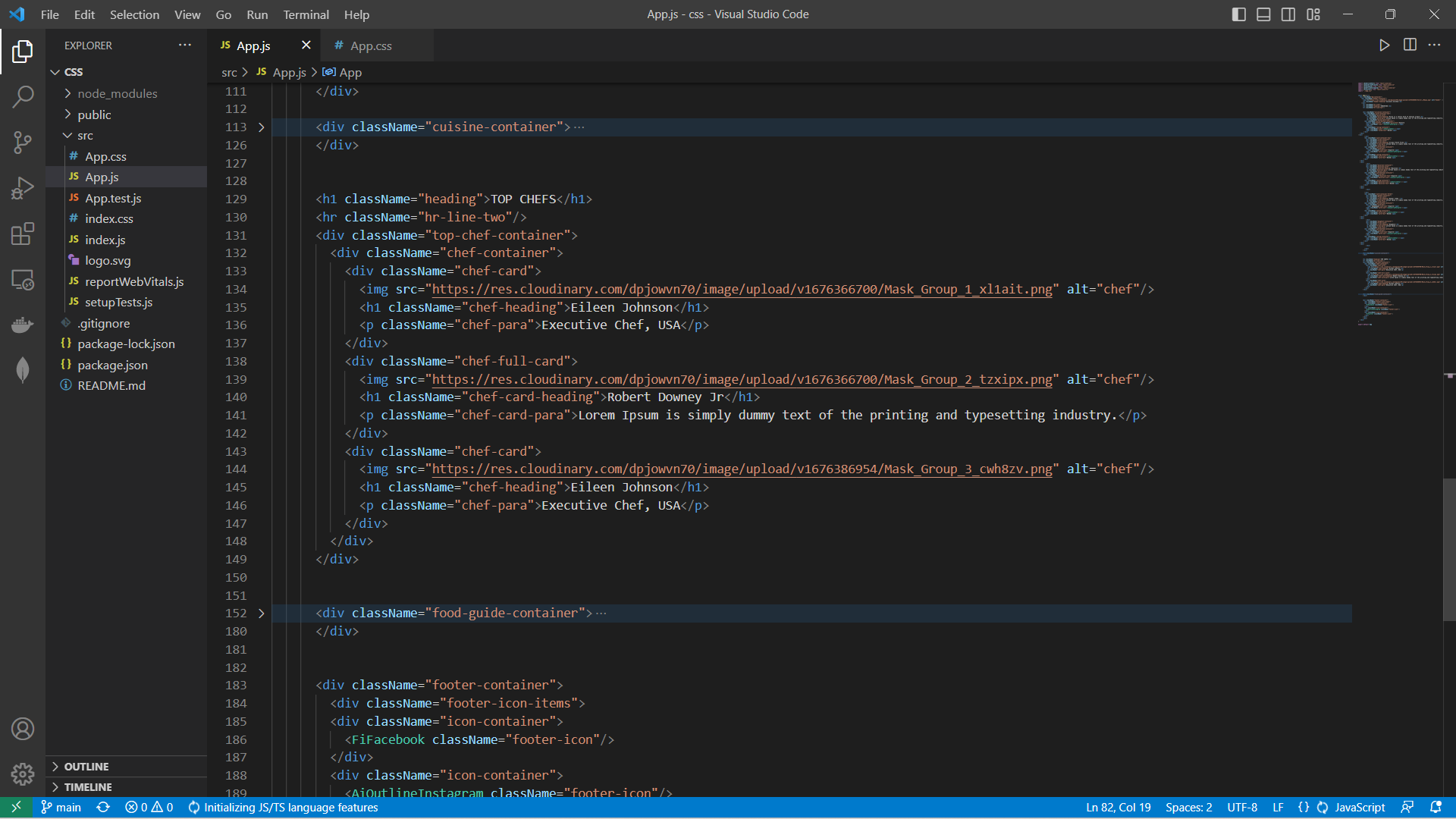This screenshot has width=1456, height=819.
Task: Click the App breadcrumb item
Action: (x=350, y=72)
